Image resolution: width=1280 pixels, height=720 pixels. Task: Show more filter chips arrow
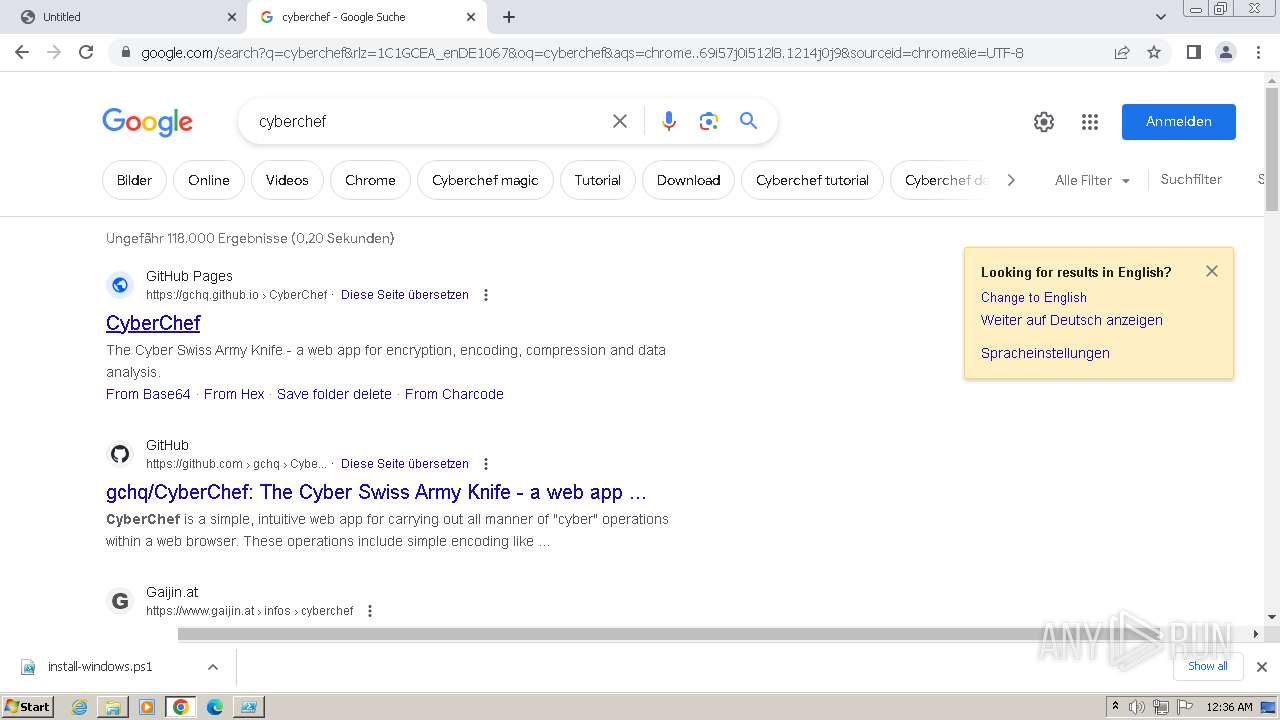(1011, 180)
